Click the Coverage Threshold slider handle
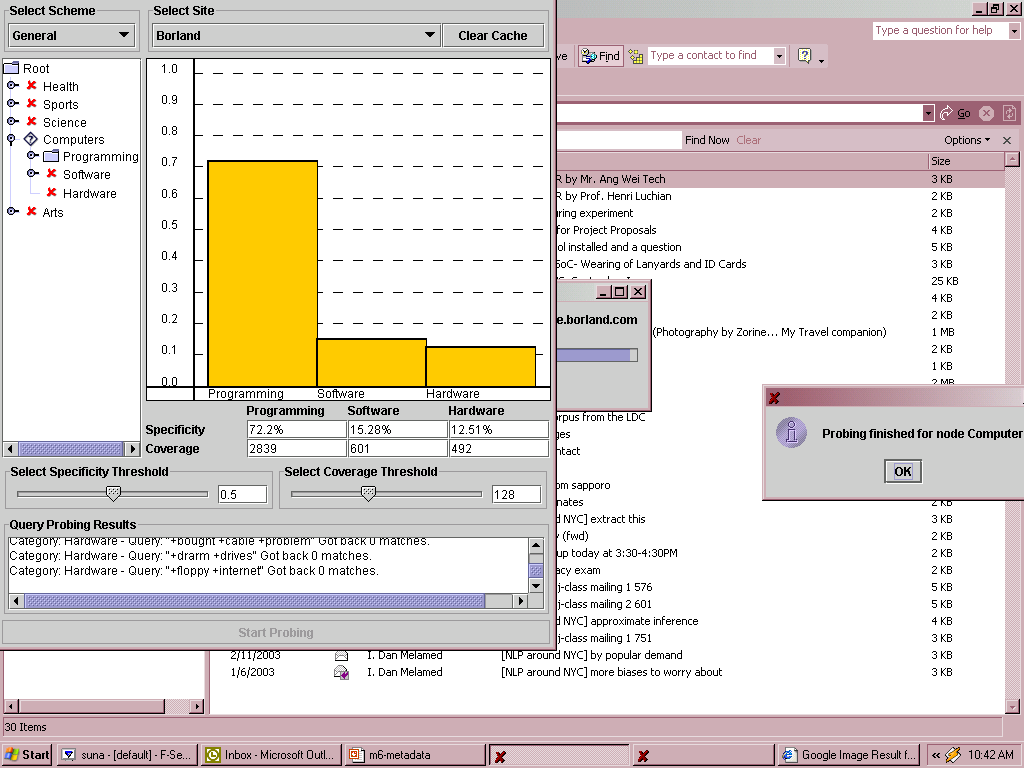Viewport: 1024px width, 768px height. 368,493
